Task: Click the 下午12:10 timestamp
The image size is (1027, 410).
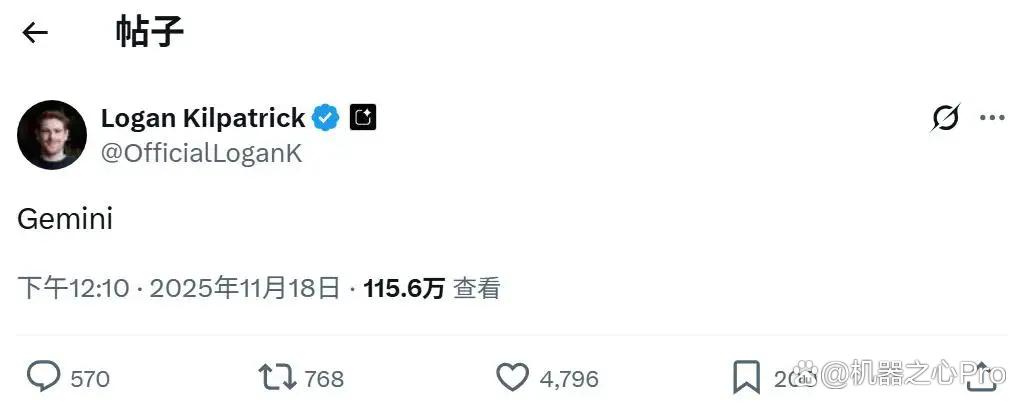Action: click(x=73, y=288)
